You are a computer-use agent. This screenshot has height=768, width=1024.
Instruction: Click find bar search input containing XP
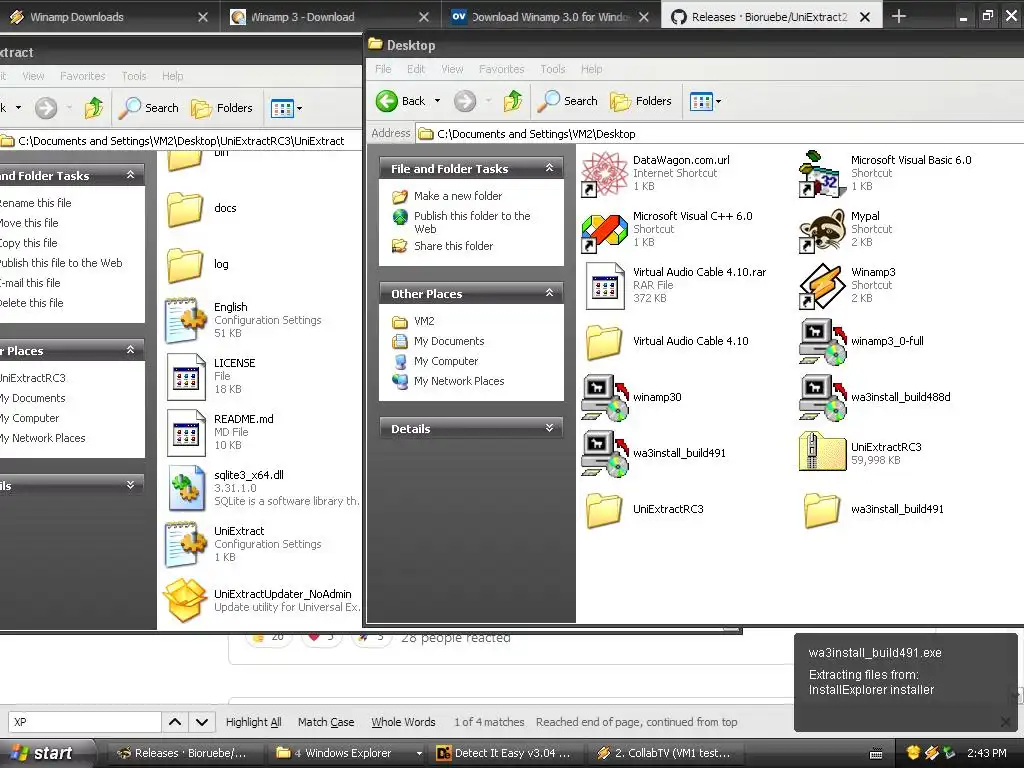click(85, 722)
